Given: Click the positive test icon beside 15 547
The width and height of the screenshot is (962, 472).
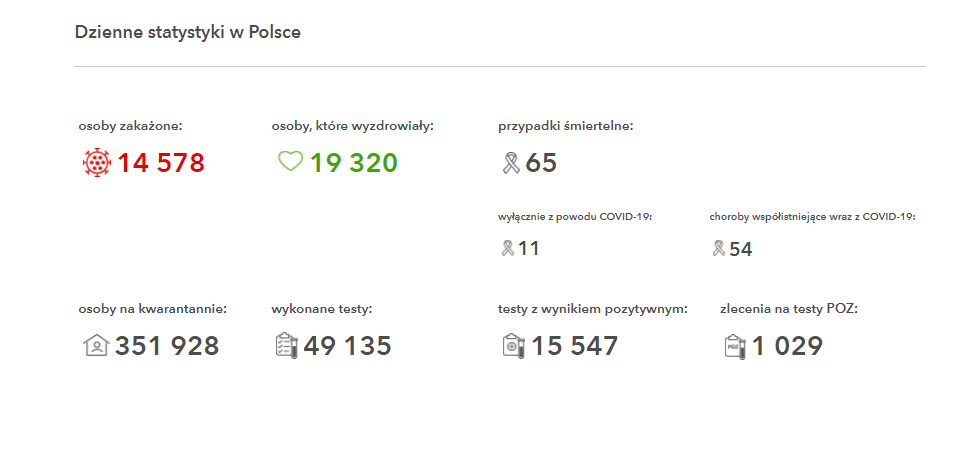Looking at the screenshot, I should [514, 346].
